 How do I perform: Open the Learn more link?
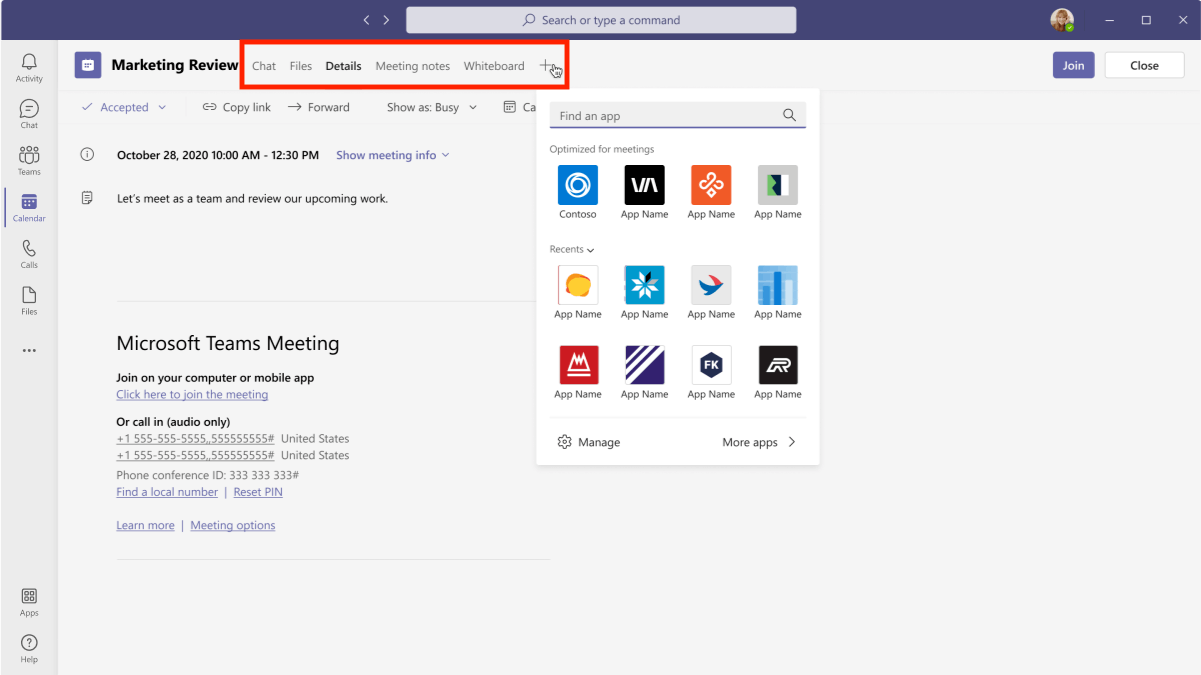click(x=145, y=525)
